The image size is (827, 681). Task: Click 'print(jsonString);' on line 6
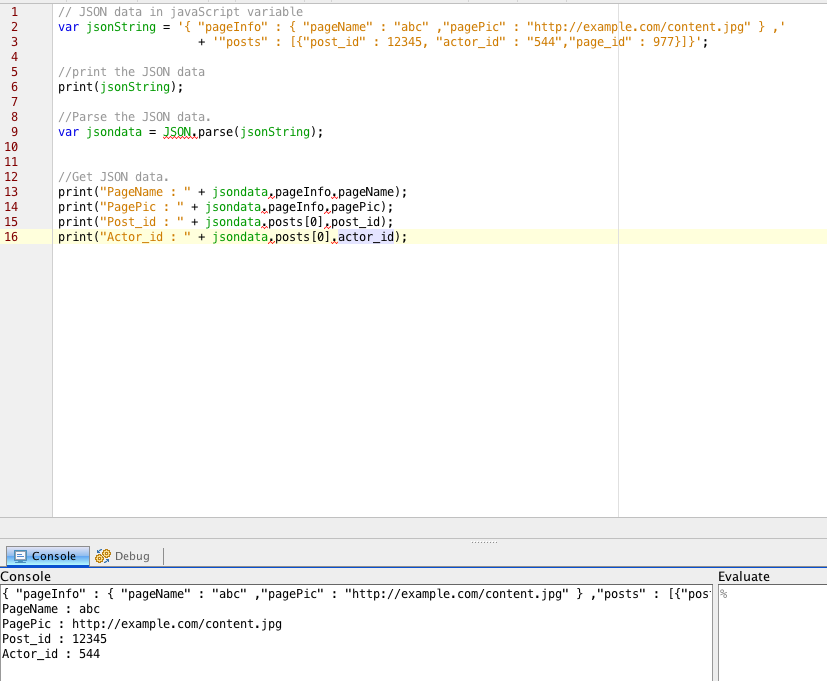coord(121,87)
